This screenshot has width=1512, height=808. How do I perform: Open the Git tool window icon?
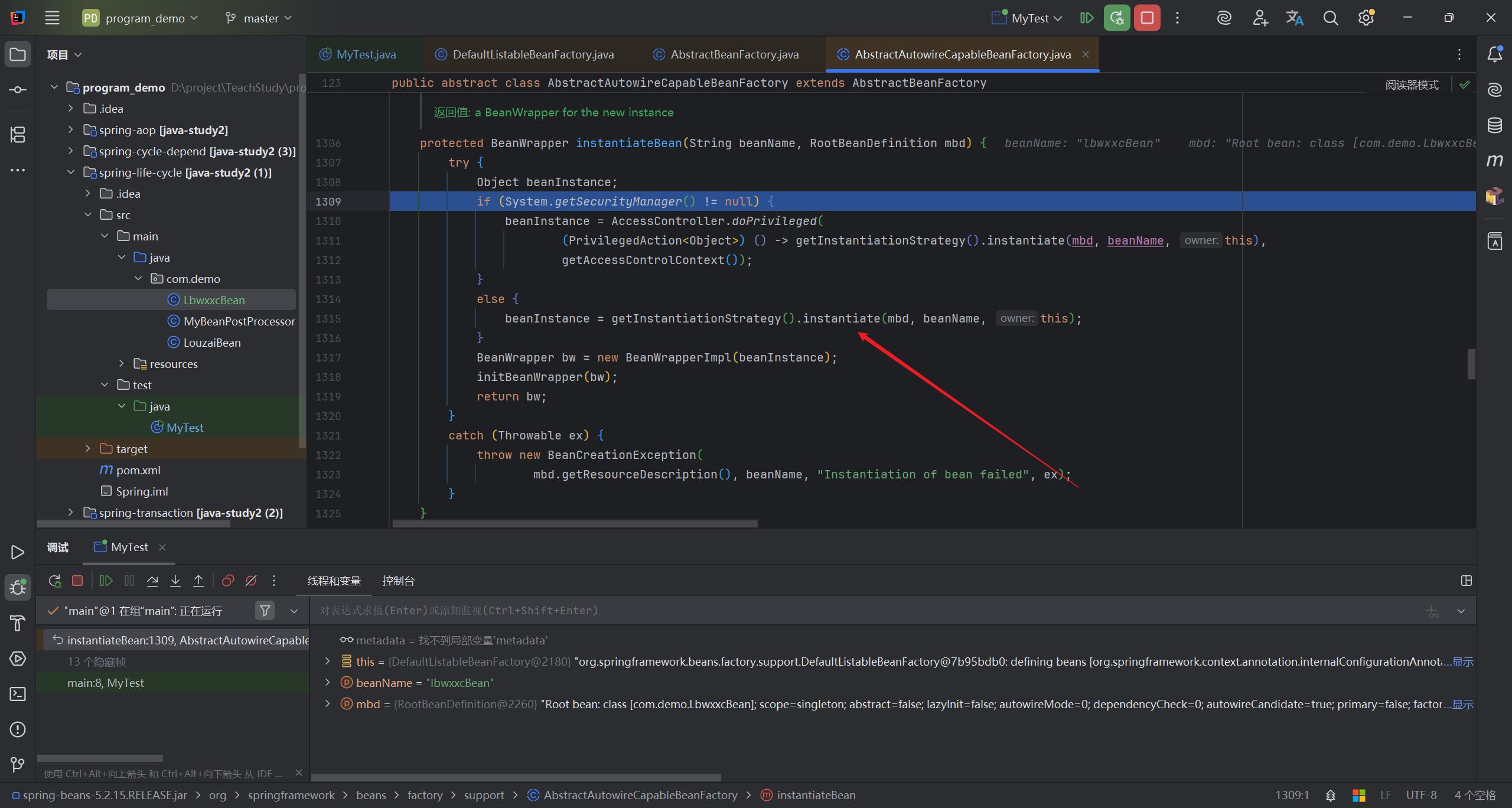click(x=18, y=765)
